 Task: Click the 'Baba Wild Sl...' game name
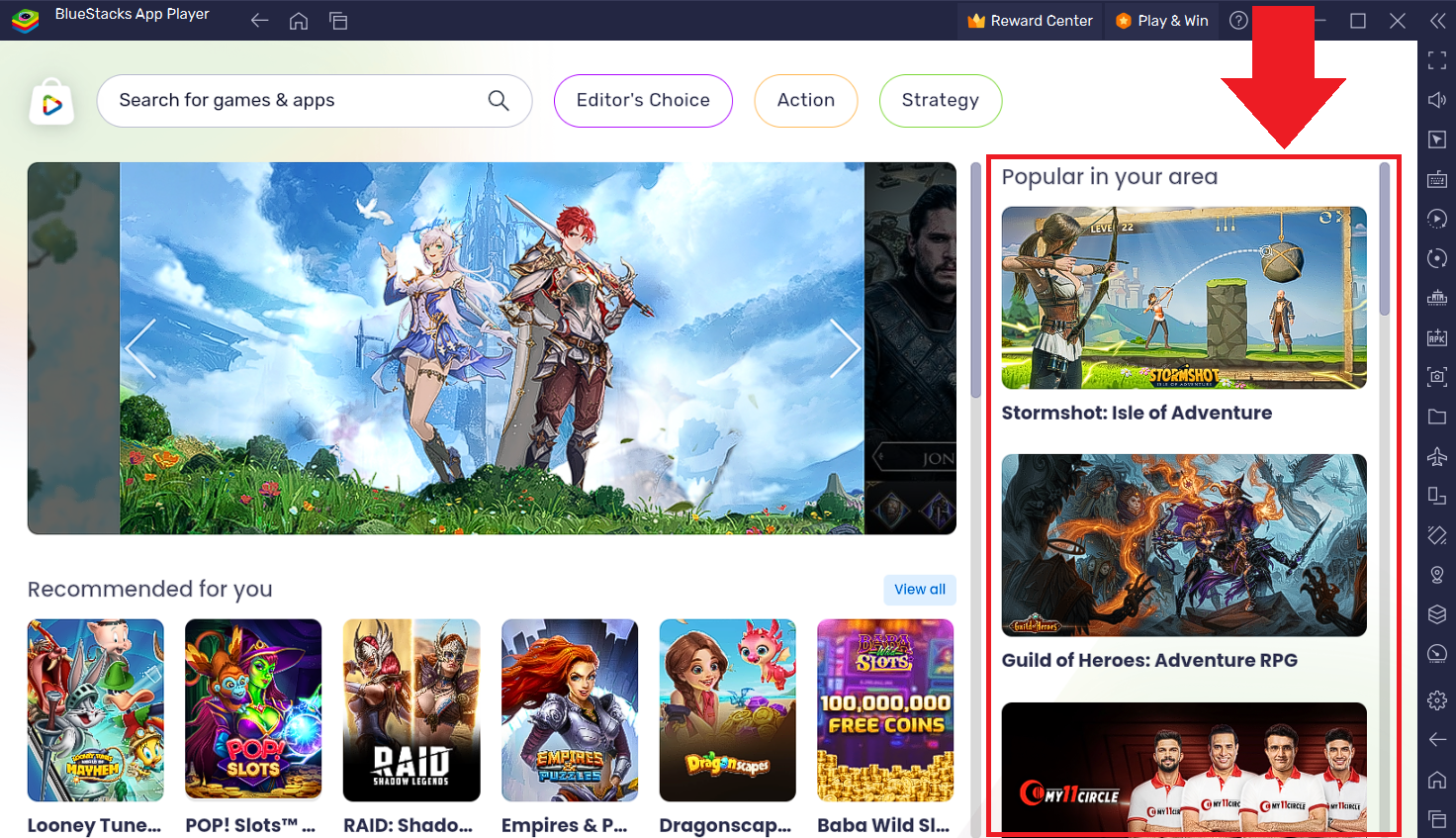(883, 825)
